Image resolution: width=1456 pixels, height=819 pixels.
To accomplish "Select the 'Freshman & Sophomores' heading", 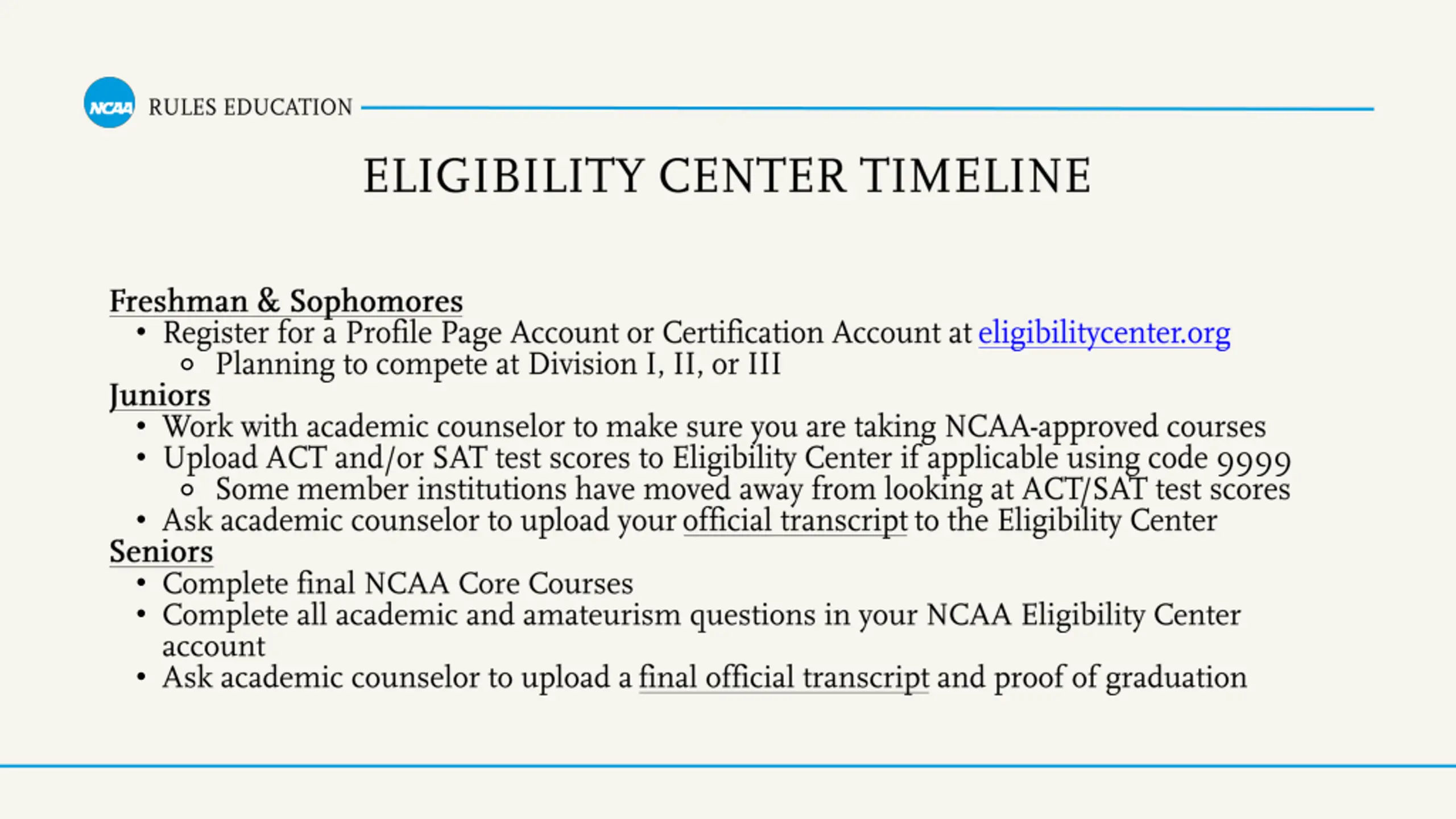I will coord(286,301).
